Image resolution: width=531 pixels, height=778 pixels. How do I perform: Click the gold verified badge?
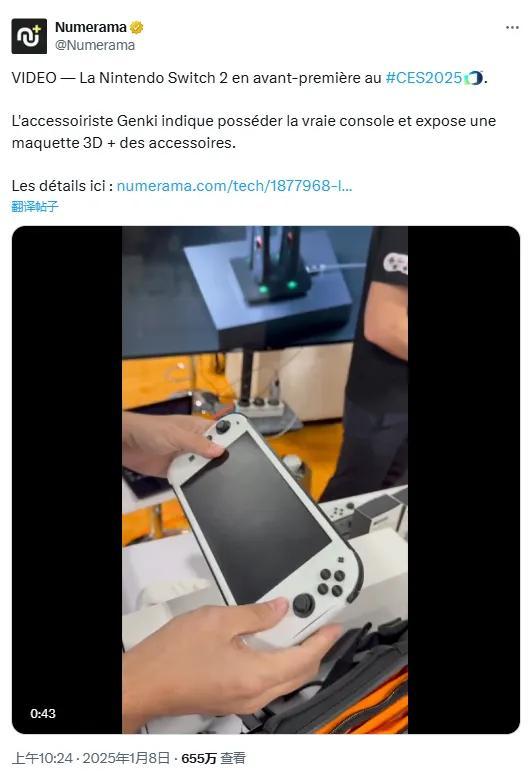(x=136, y=27)
